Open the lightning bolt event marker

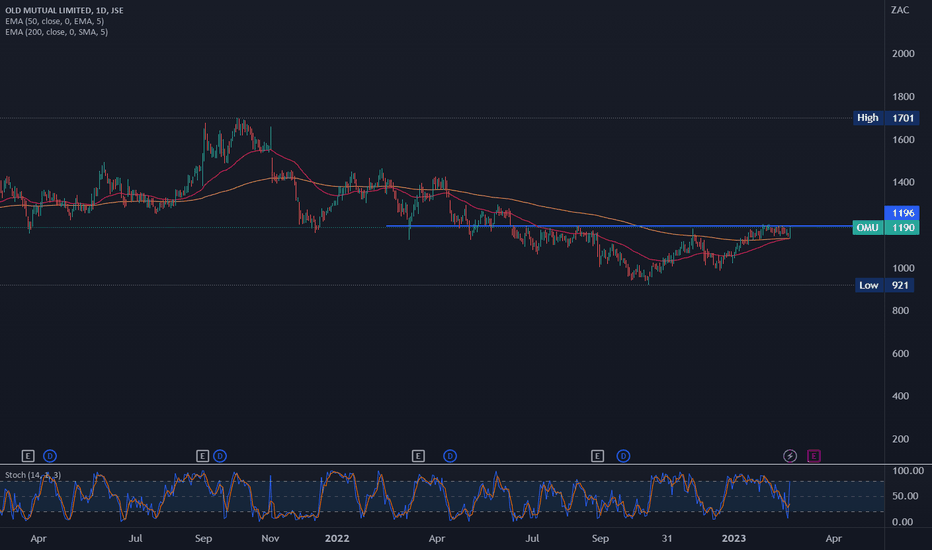coord(790,456)
